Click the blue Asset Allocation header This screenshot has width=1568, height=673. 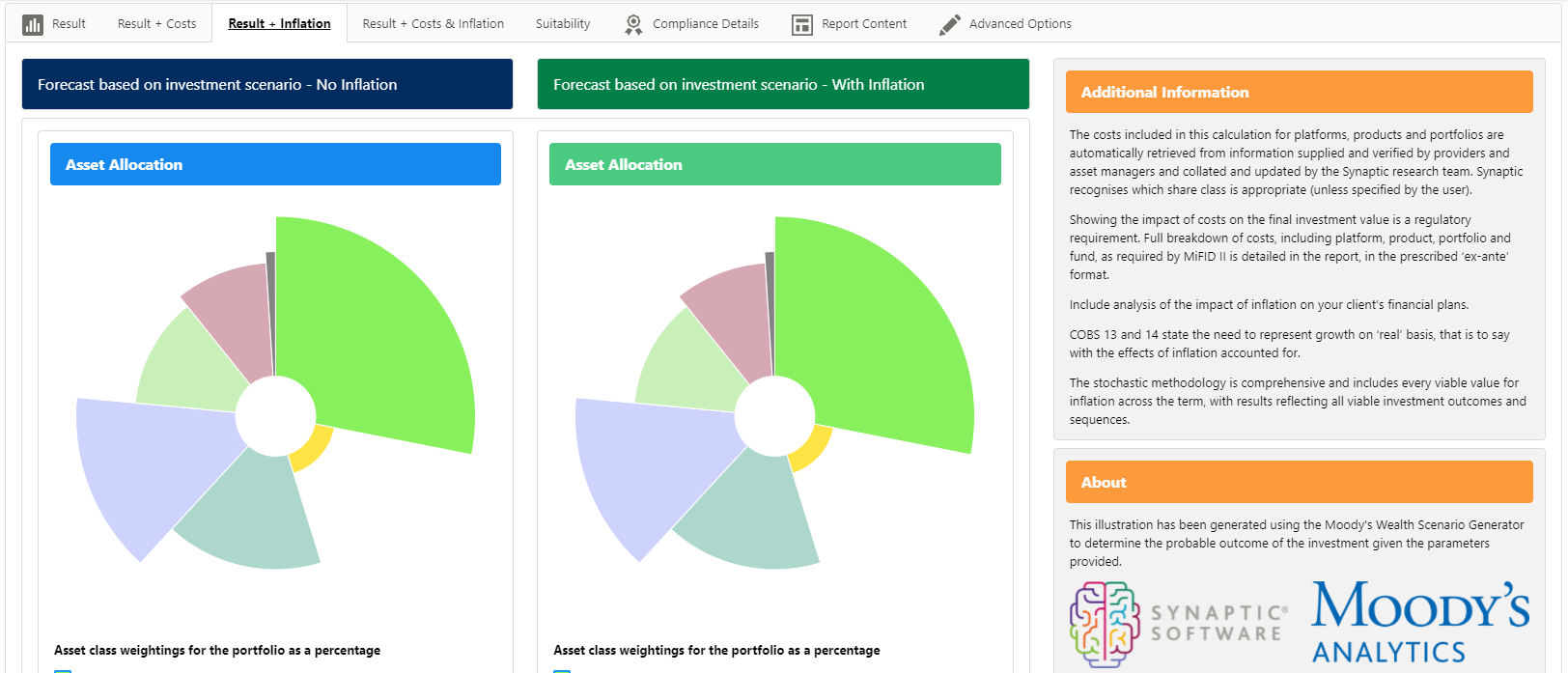[x=275, y=164]
